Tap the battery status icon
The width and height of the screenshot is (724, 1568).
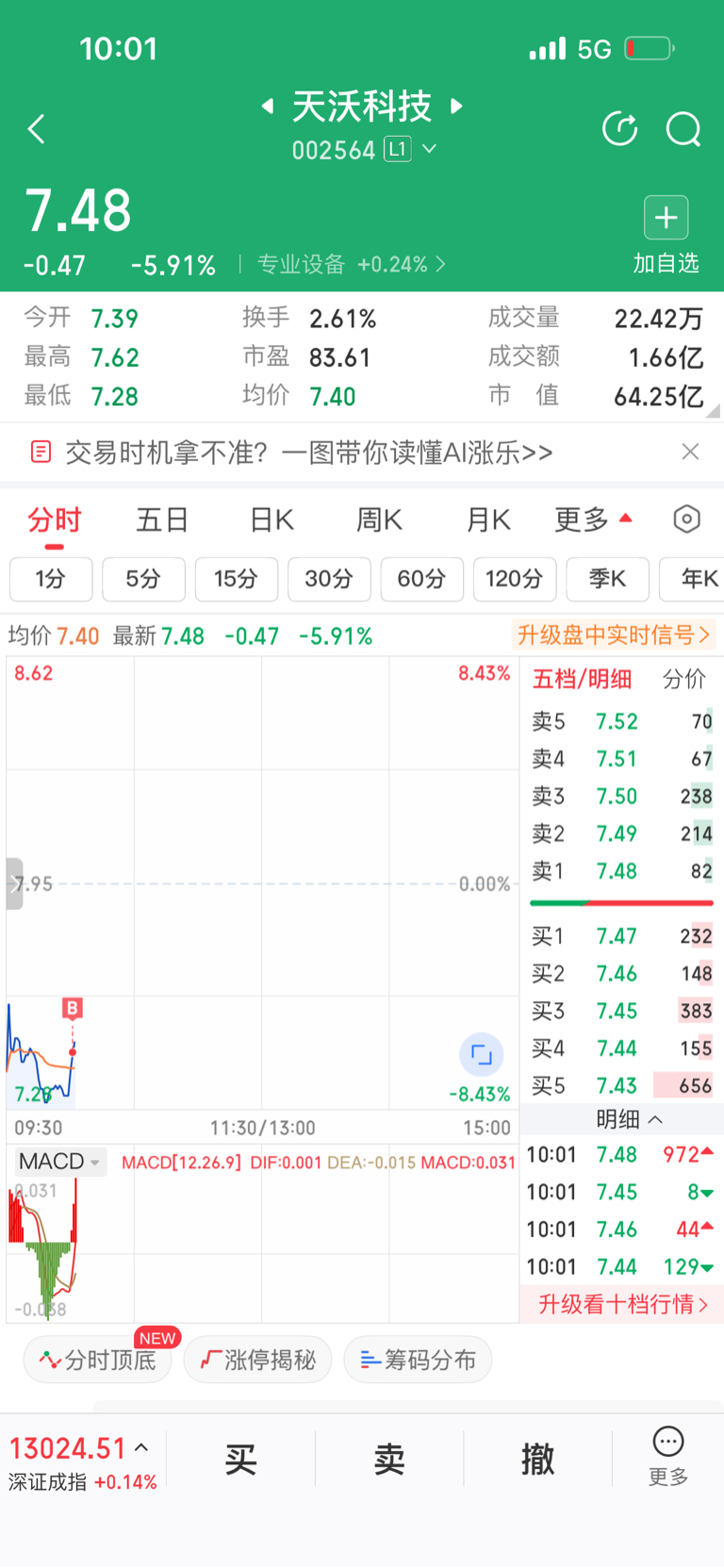point(650,48)
